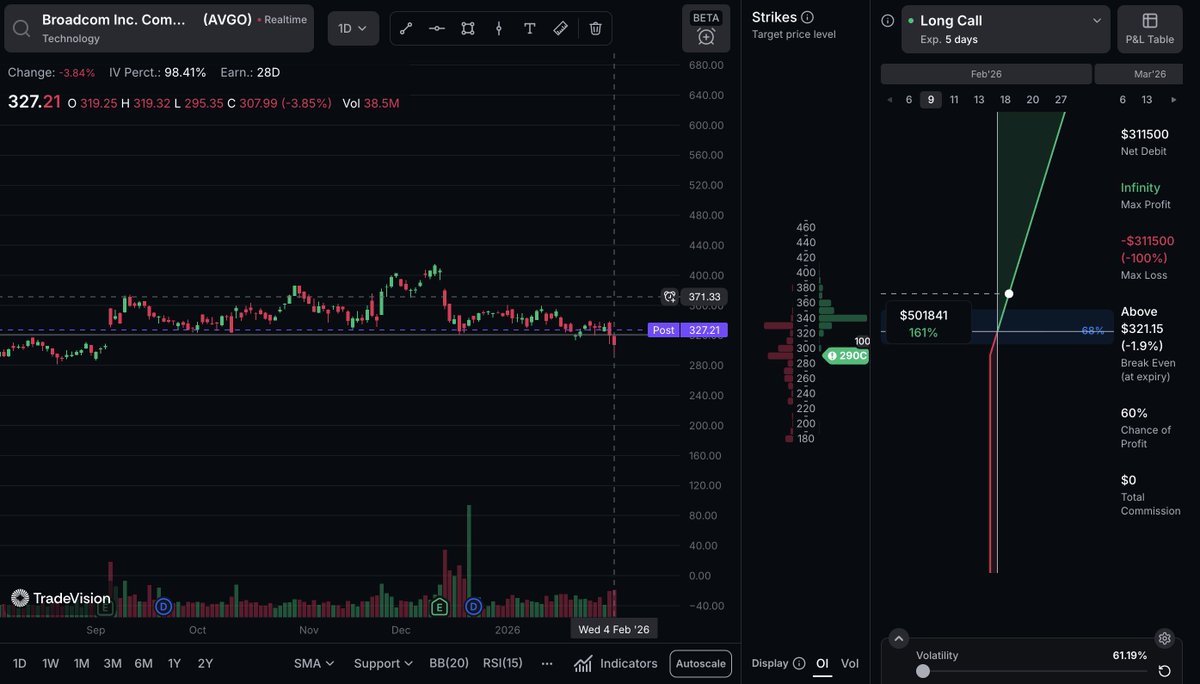Reset volatility with the circular arrow
Image resolution: width=1200 pixels, height=684 pixels.
point(1164,671)
